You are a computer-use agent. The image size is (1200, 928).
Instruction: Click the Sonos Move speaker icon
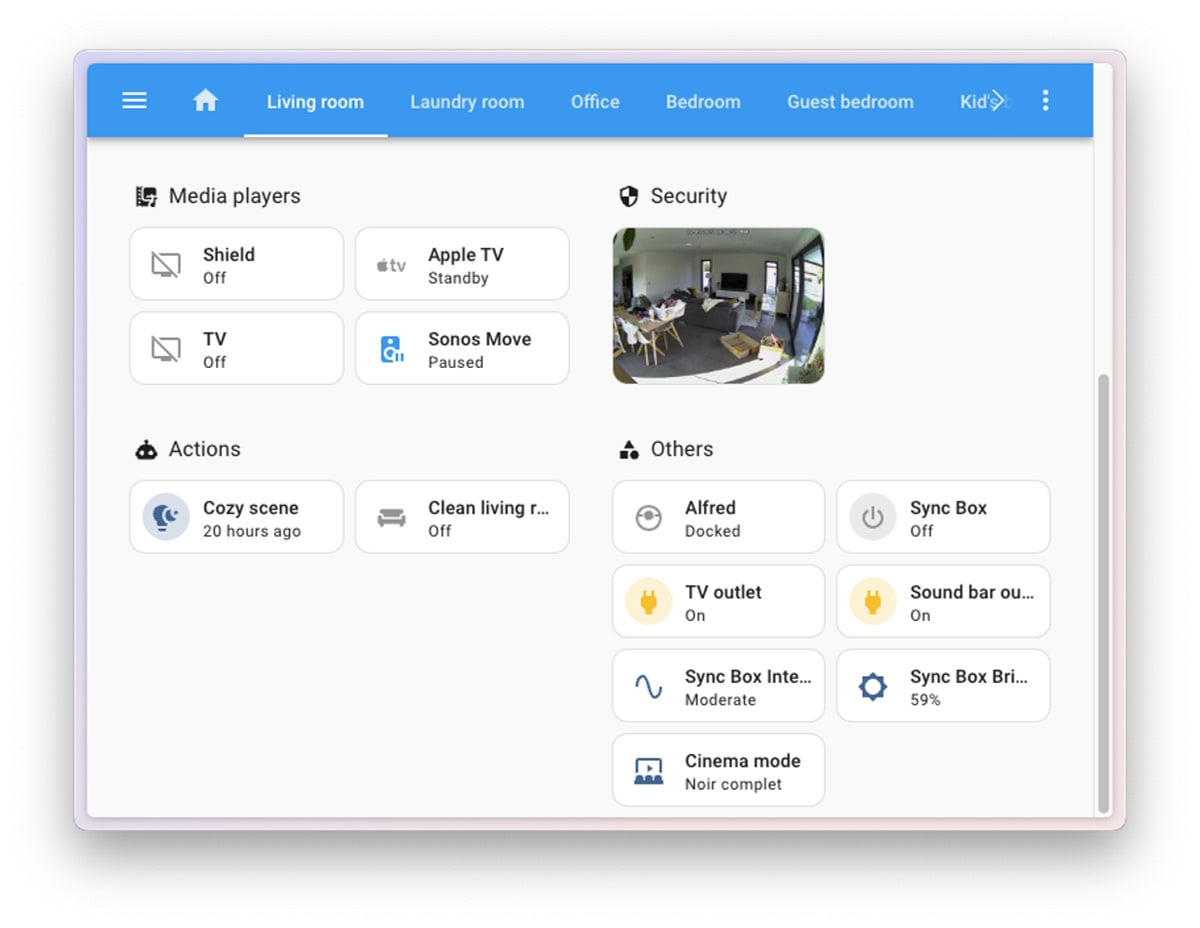pos(391,349)
